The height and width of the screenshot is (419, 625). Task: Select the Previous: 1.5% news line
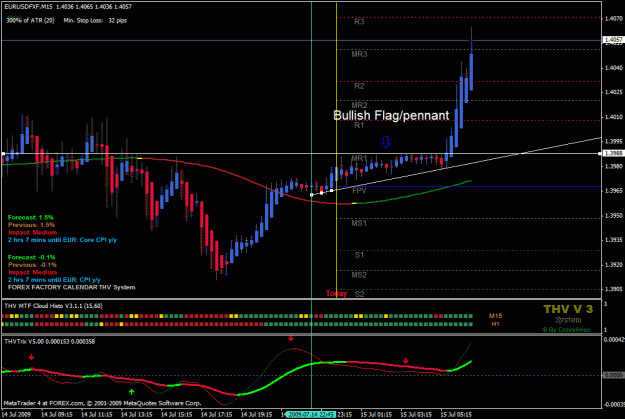(31, 225)
